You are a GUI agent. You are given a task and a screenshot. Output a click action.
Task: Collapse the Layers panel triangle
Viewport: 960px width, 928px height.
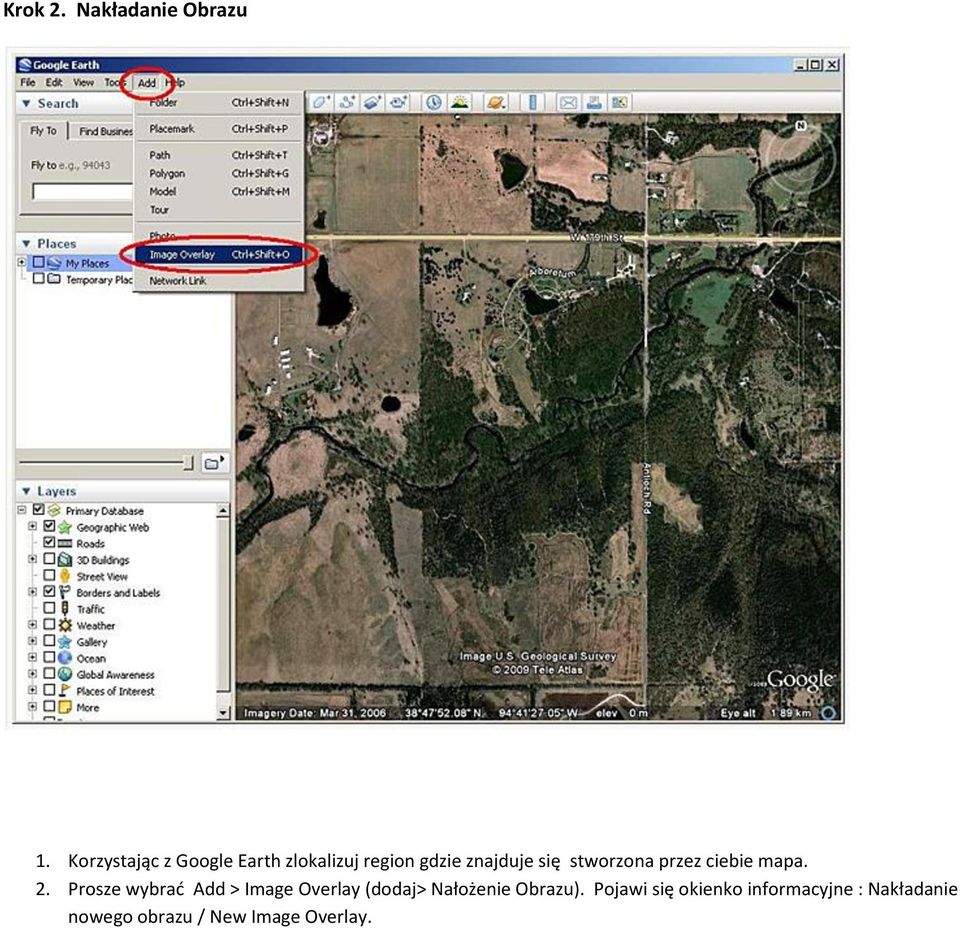26,491
